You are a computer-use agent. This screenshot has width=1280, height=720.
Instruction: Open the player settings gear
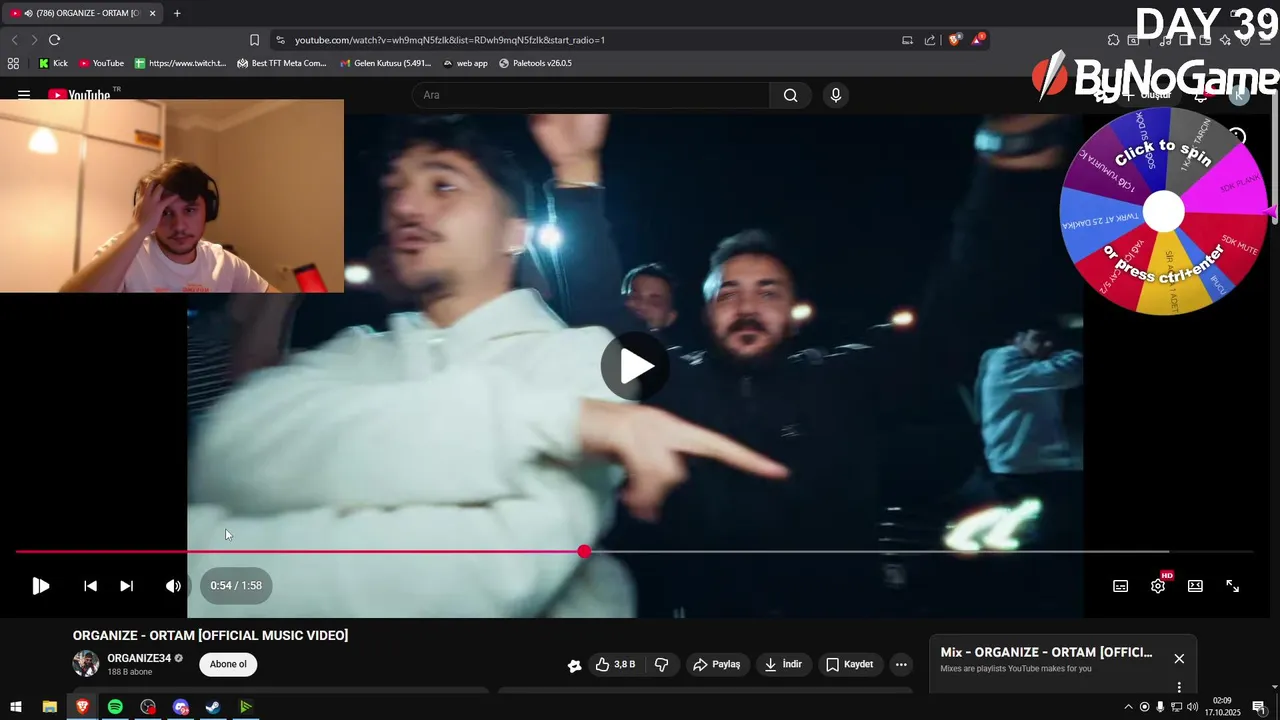click(1158, 586)
